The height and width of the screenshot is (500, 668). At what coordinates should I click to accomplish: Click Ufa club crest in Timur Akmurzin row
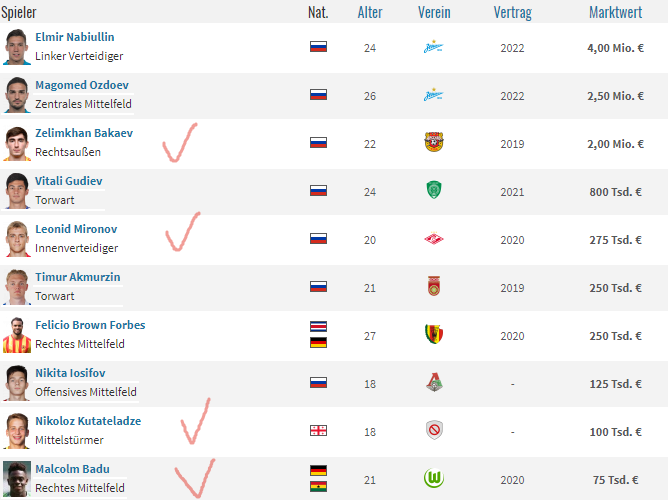(x=434, y=286)
